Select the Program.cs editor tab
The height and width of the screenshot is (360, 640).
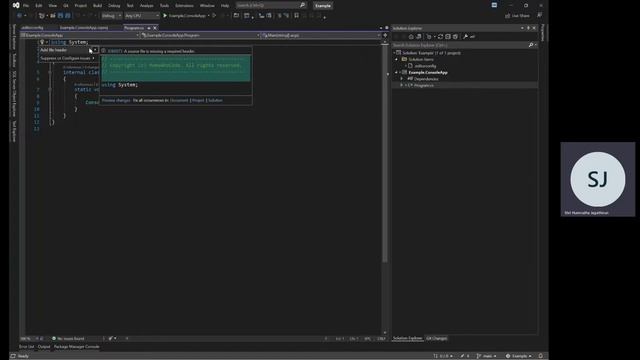pyautogui.click(x=134, y=28)
